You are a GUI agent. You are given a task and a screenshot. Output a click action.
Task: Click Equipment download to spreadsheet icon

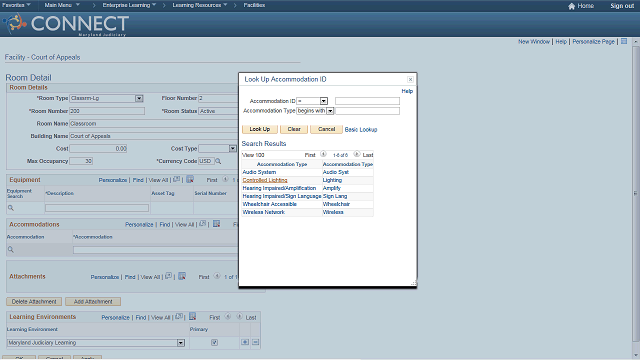click(190, 180)
